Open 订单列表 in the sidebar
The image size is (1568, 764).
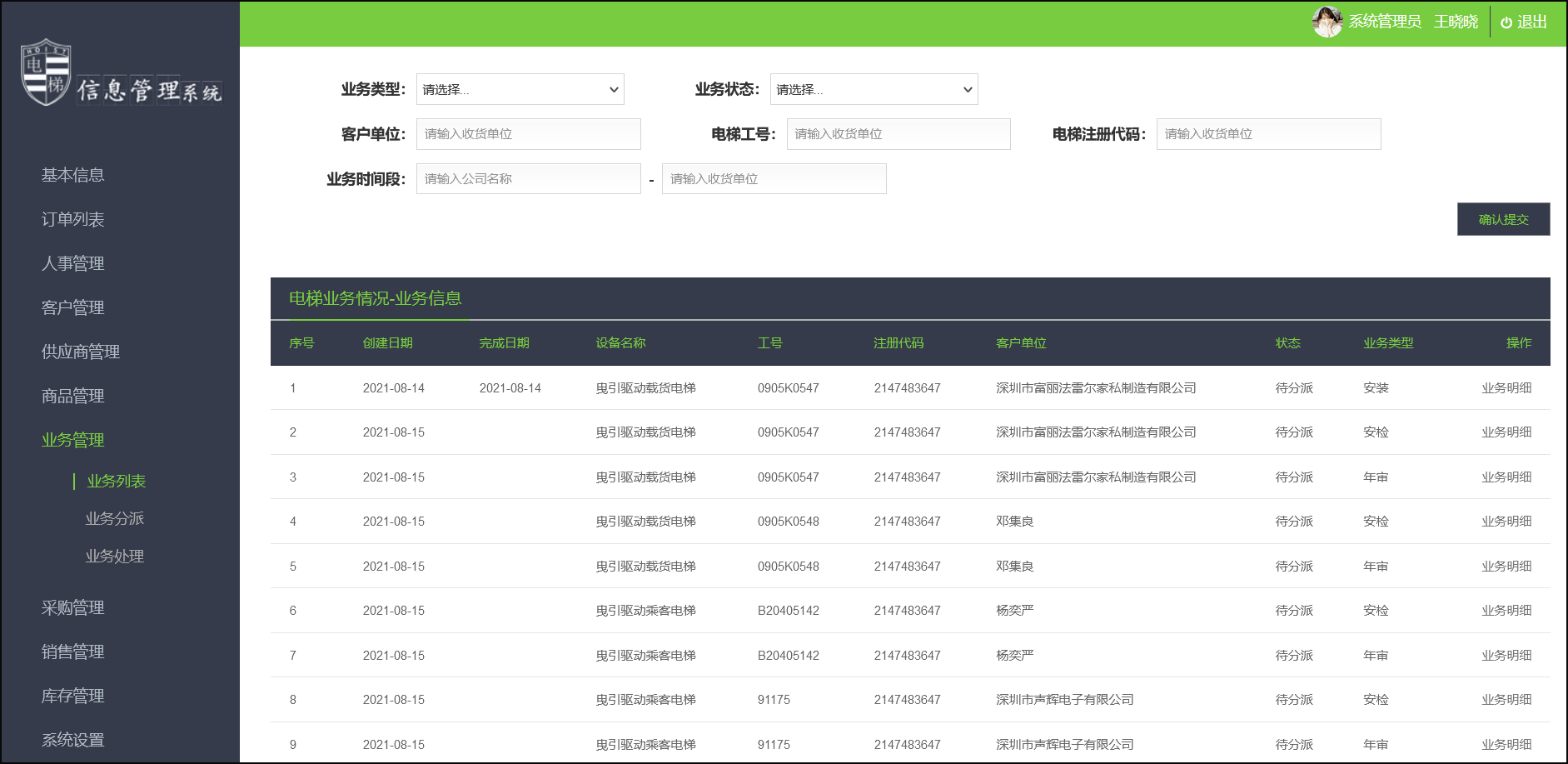tap(73, 219)
